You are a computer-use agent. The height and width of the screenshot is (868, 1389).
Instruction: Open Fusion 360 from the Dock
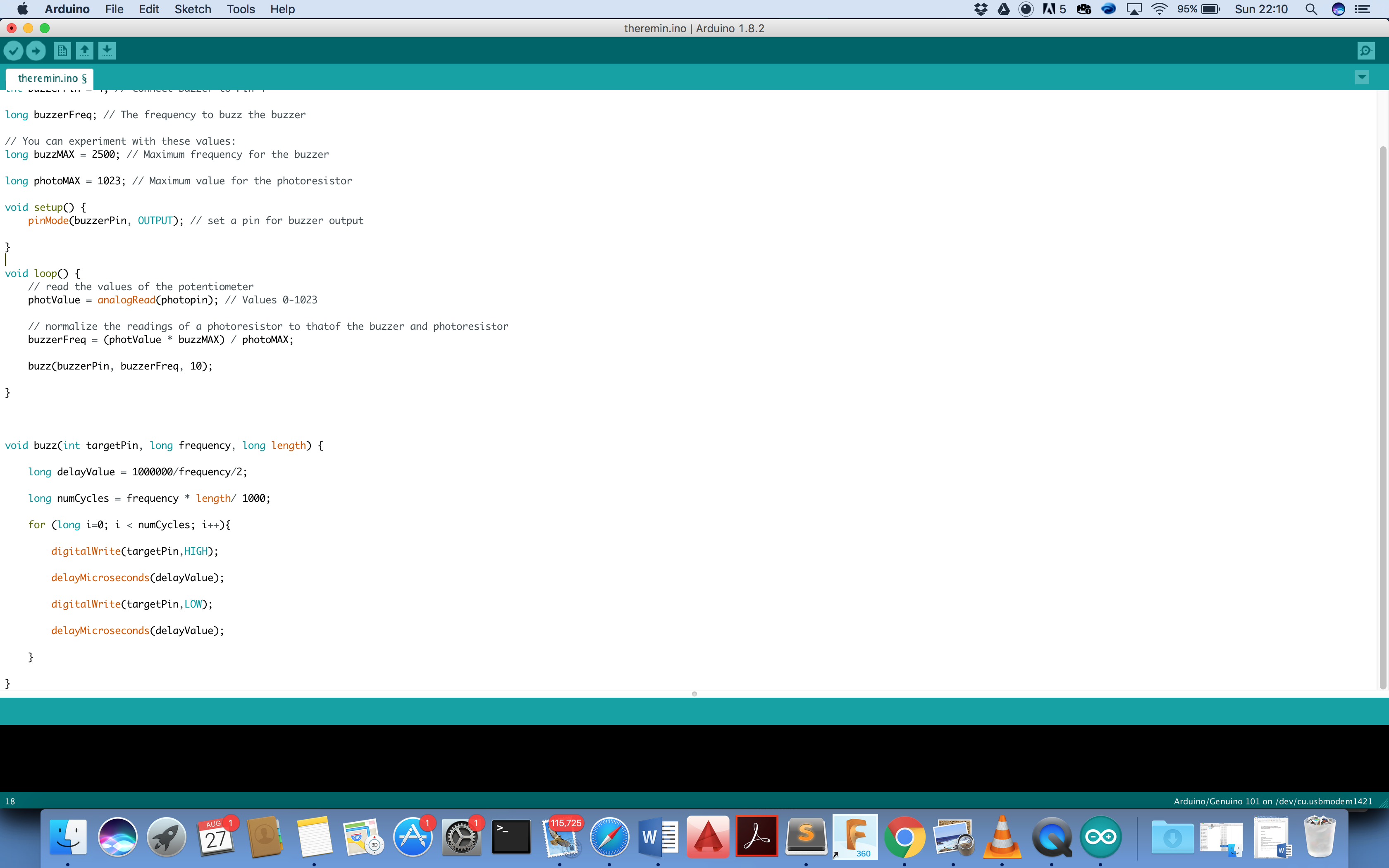click(x=855, y=837)
